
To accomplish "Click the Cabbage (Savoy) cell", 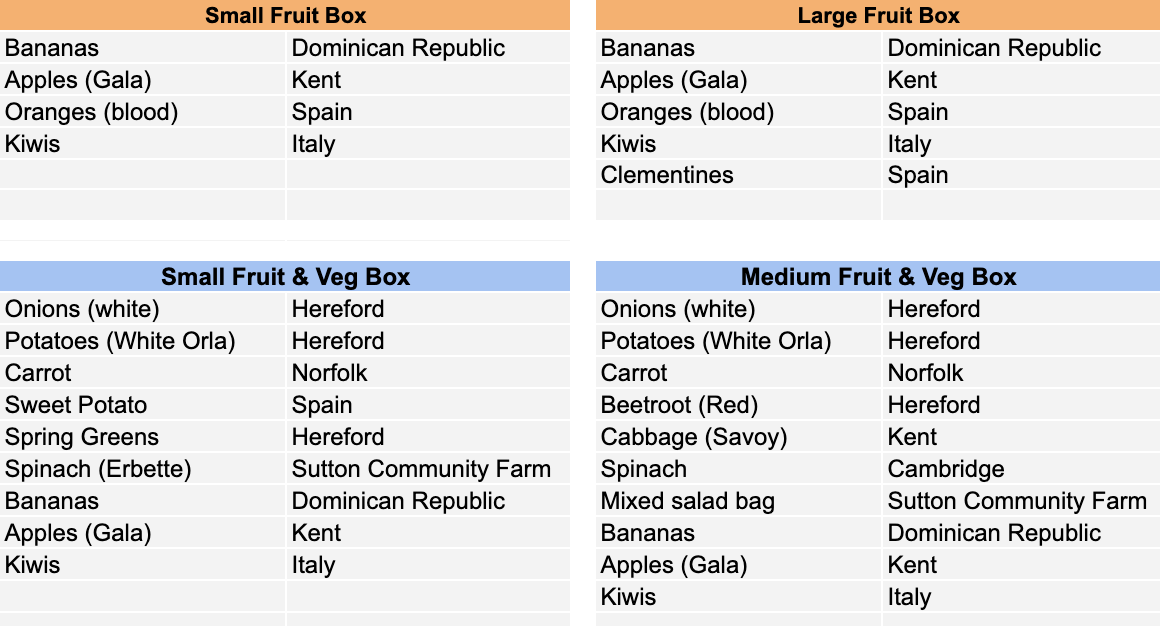I will coord(738,437).
